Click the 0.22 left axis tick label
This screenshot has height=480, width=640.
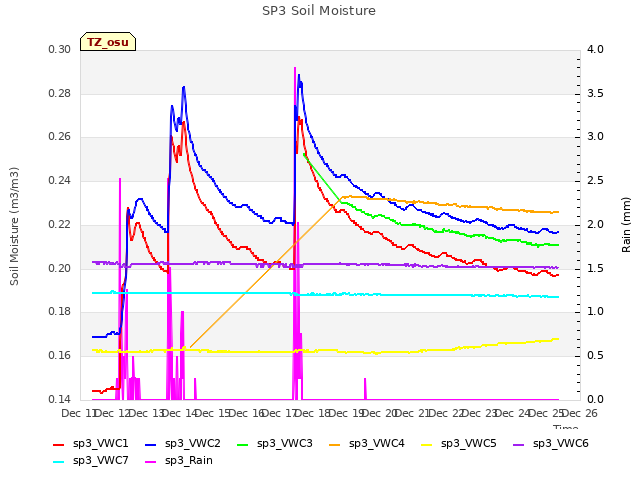60,224
